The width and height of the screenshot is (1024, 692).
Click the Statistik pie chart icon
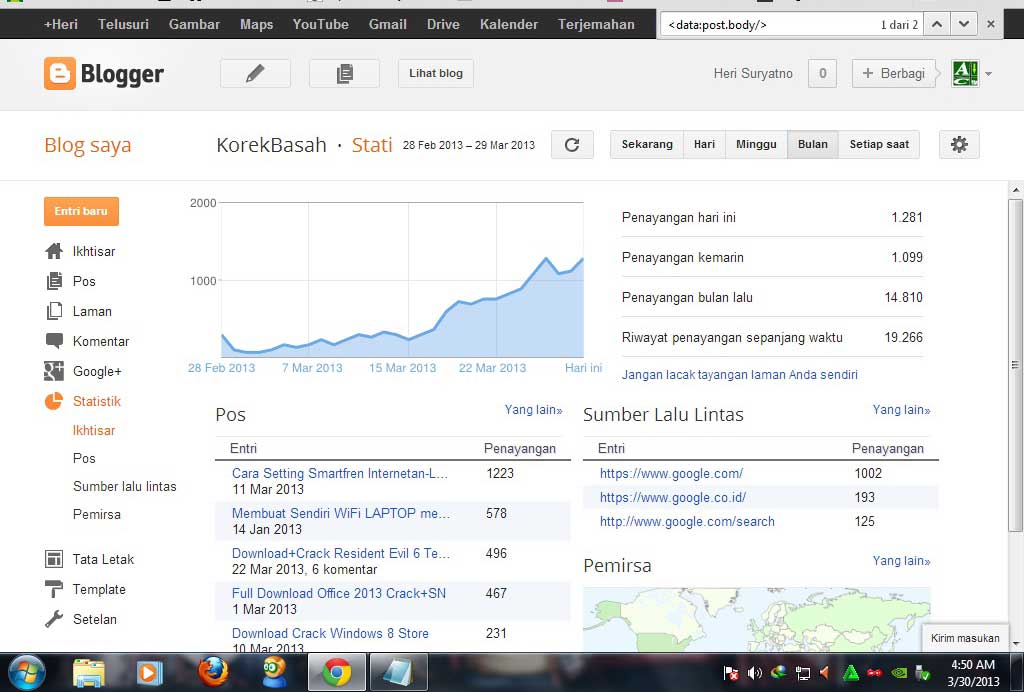click(54, 401)
